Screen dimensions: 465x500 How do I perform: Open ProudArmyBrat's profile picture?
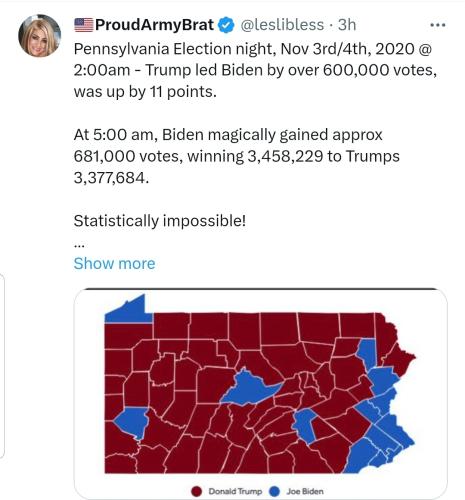40,35
